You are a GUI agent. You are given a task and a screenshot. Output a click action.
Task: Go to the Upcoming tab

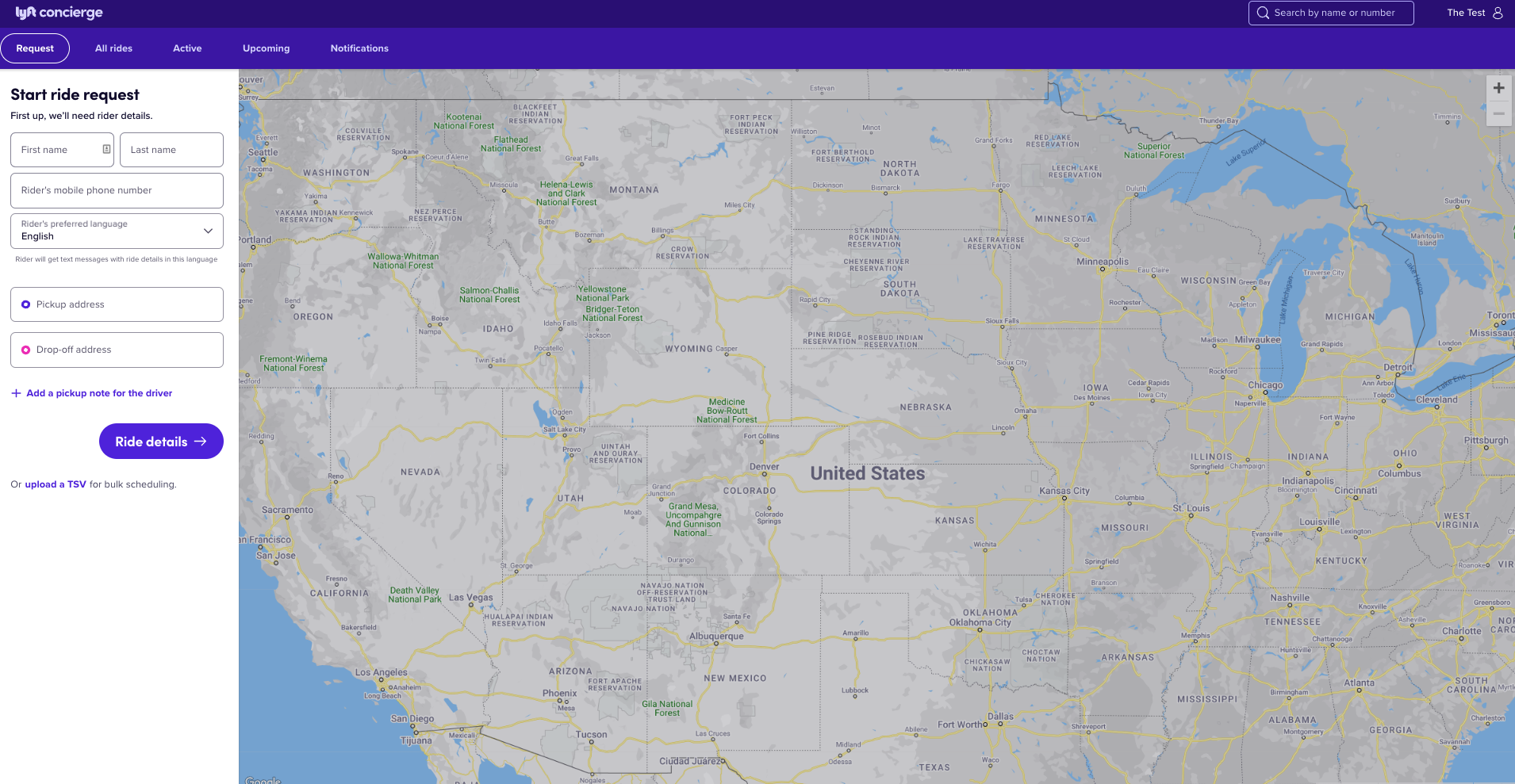(266, 48)
